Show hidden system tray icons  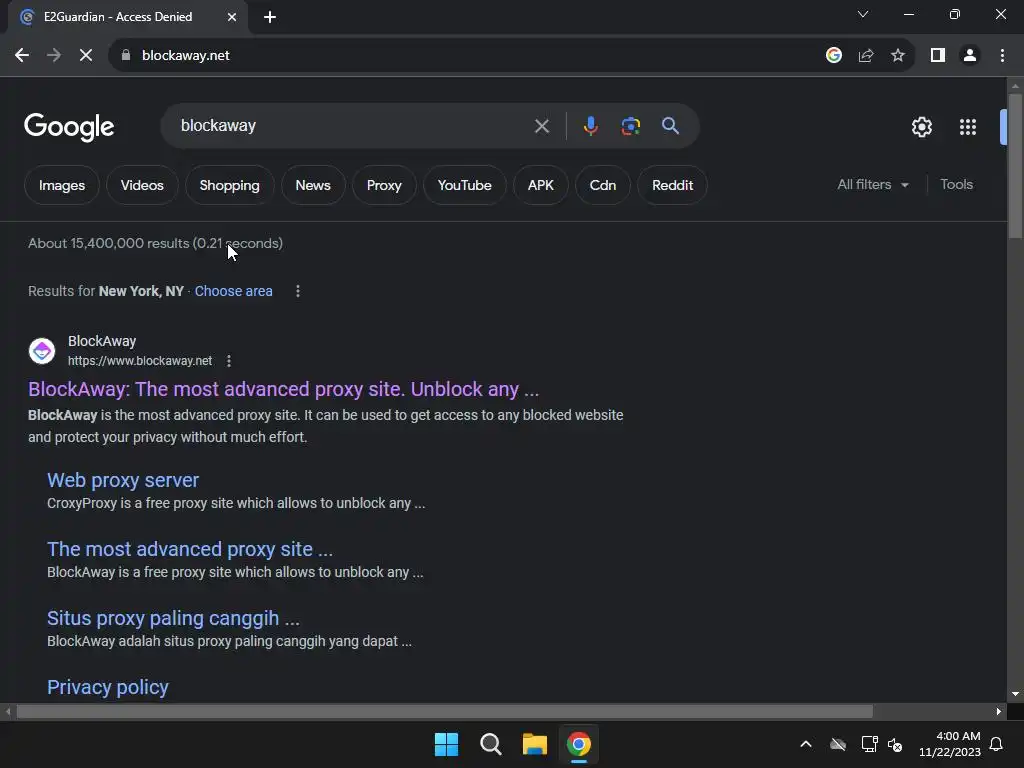click(806, 744)
